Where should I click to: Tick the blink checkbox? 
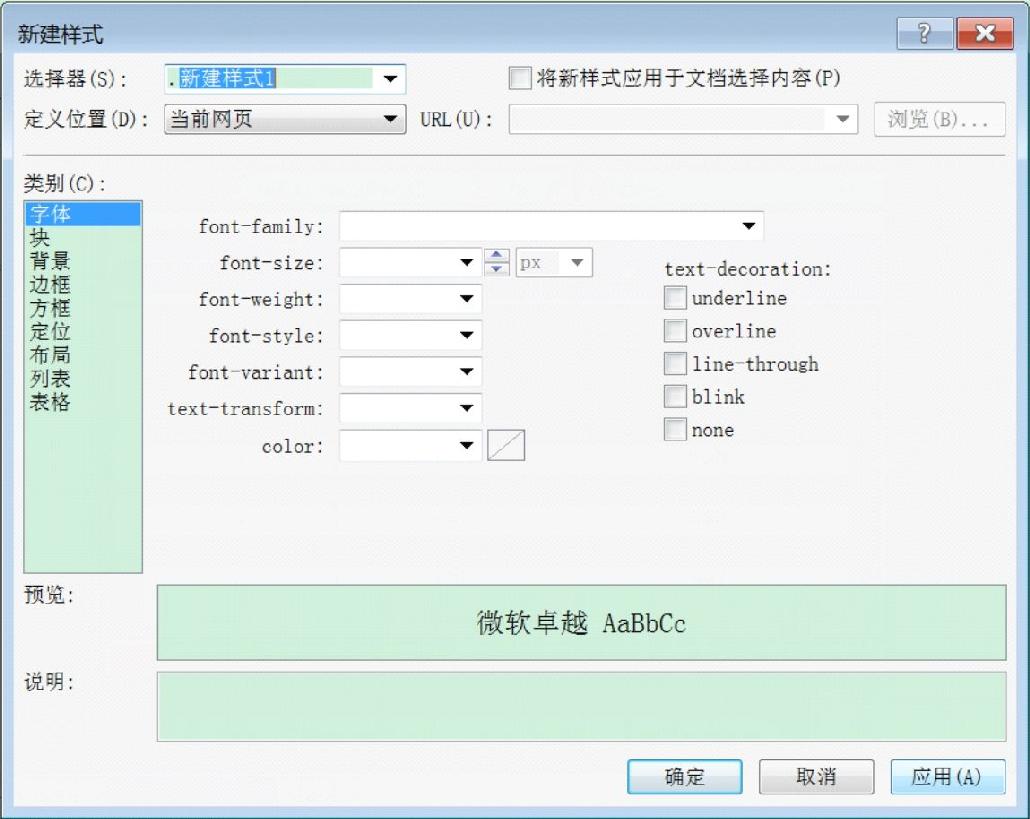click(675, 396)
